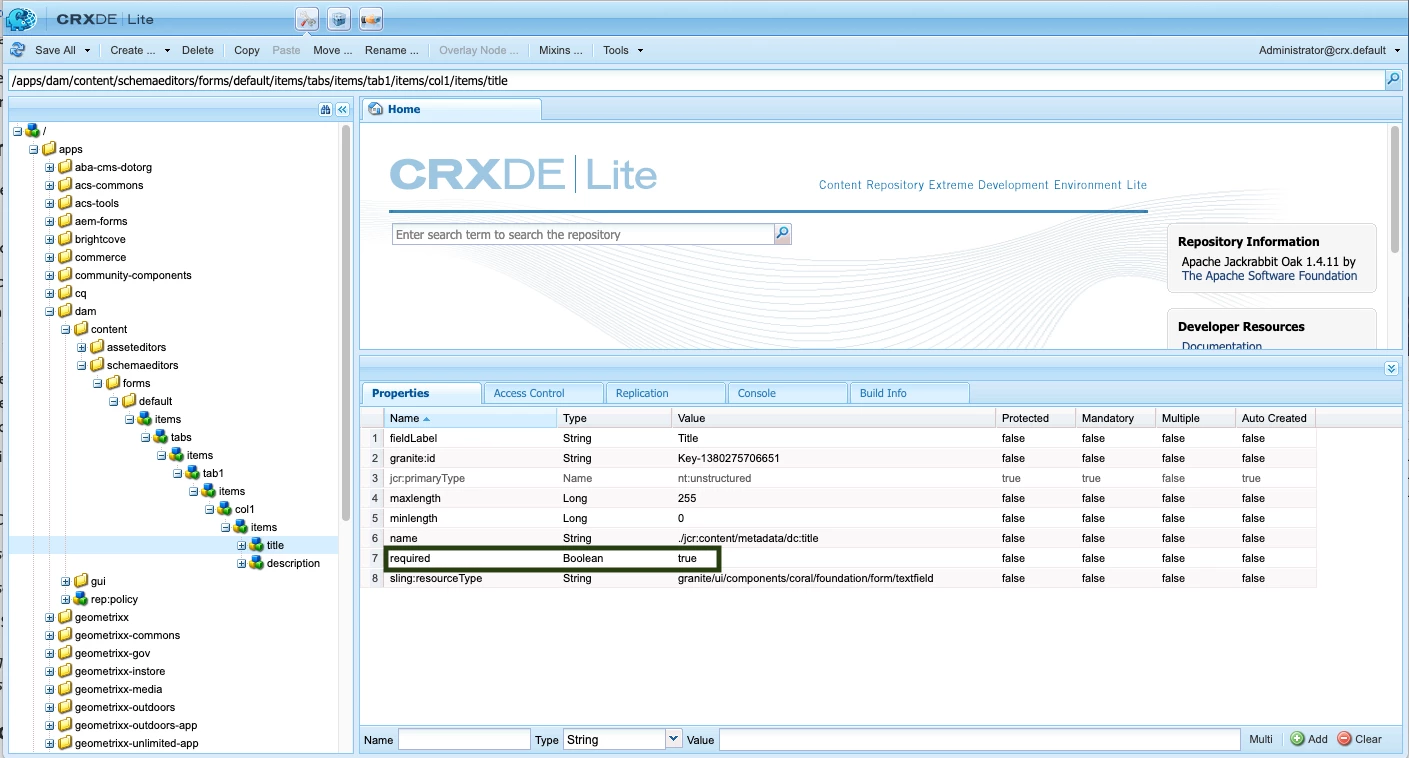Click the value './jcr:content/metadata/dc:title'

[x=747, y=538]
